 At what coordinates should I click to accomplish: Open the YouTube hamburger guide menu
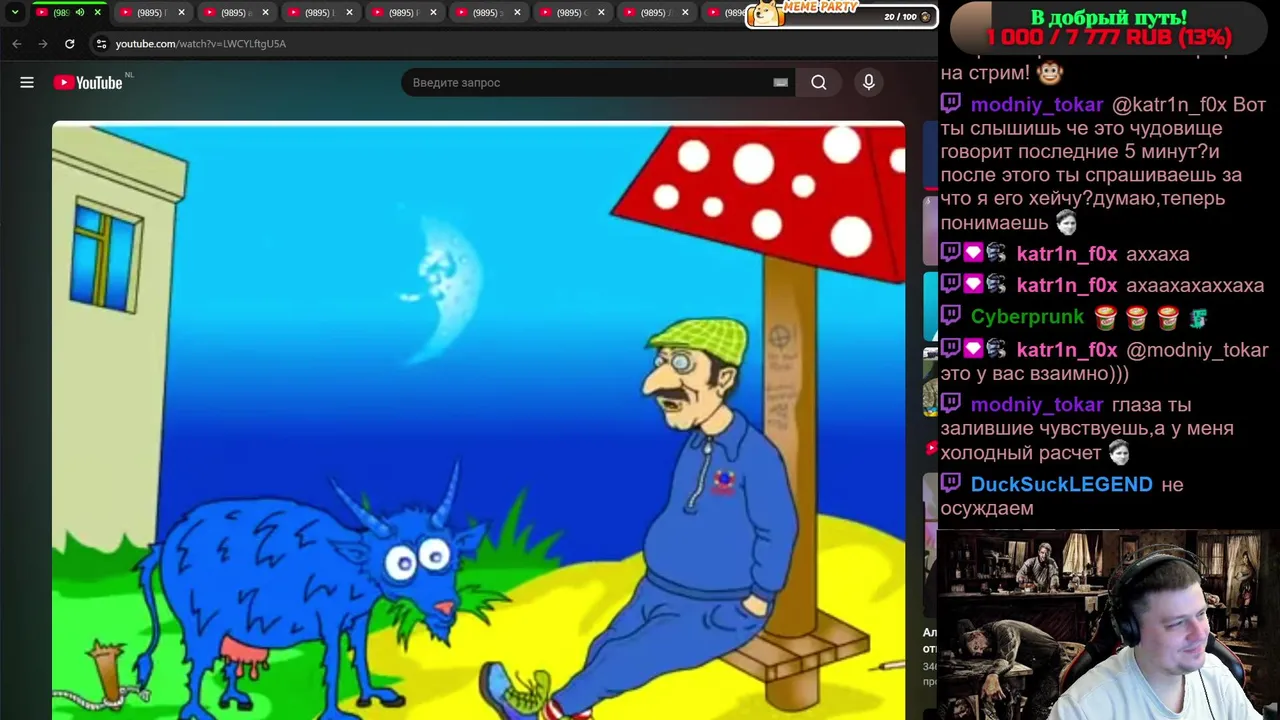27,82
